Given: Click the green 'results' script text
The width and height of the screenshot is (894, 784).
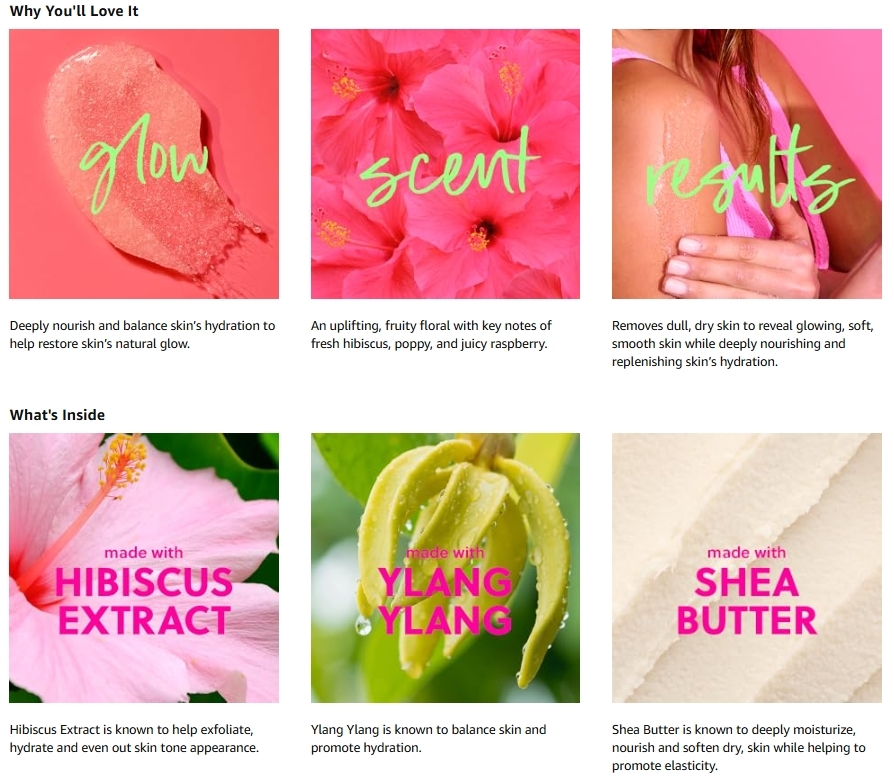Looking at the screenshot, I should (x=750, y=171).
